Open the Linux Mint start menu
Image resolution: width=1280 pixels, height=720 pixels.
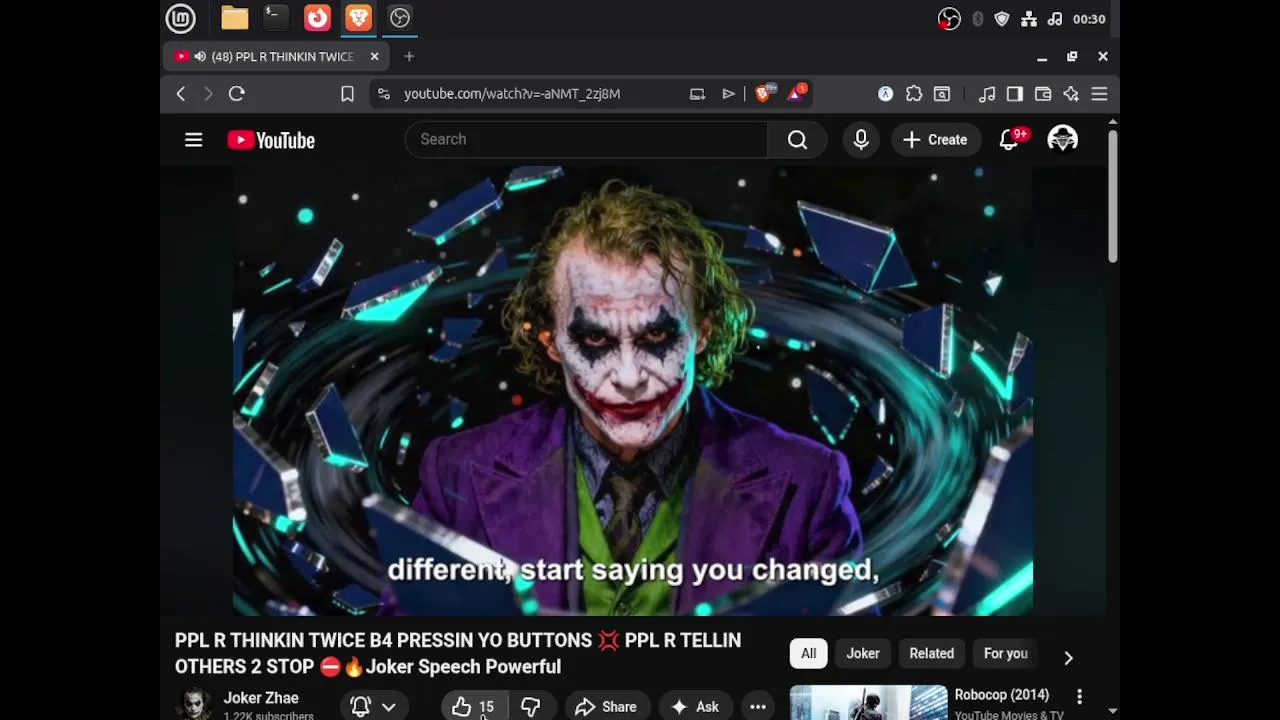(181, 18)
